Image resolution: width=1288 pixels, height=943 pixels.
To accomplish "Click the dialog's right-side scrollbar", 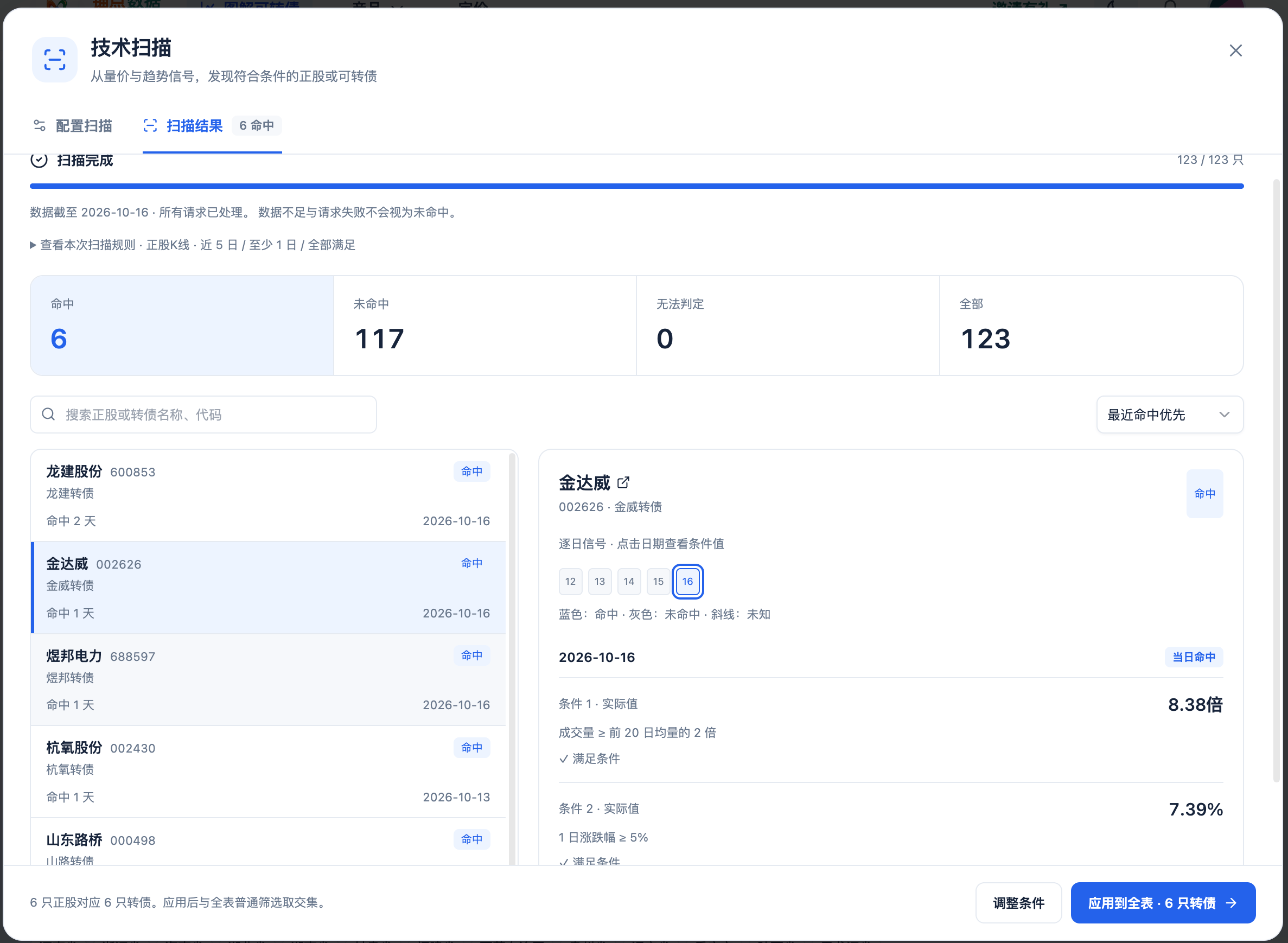I will point(1277,481).
